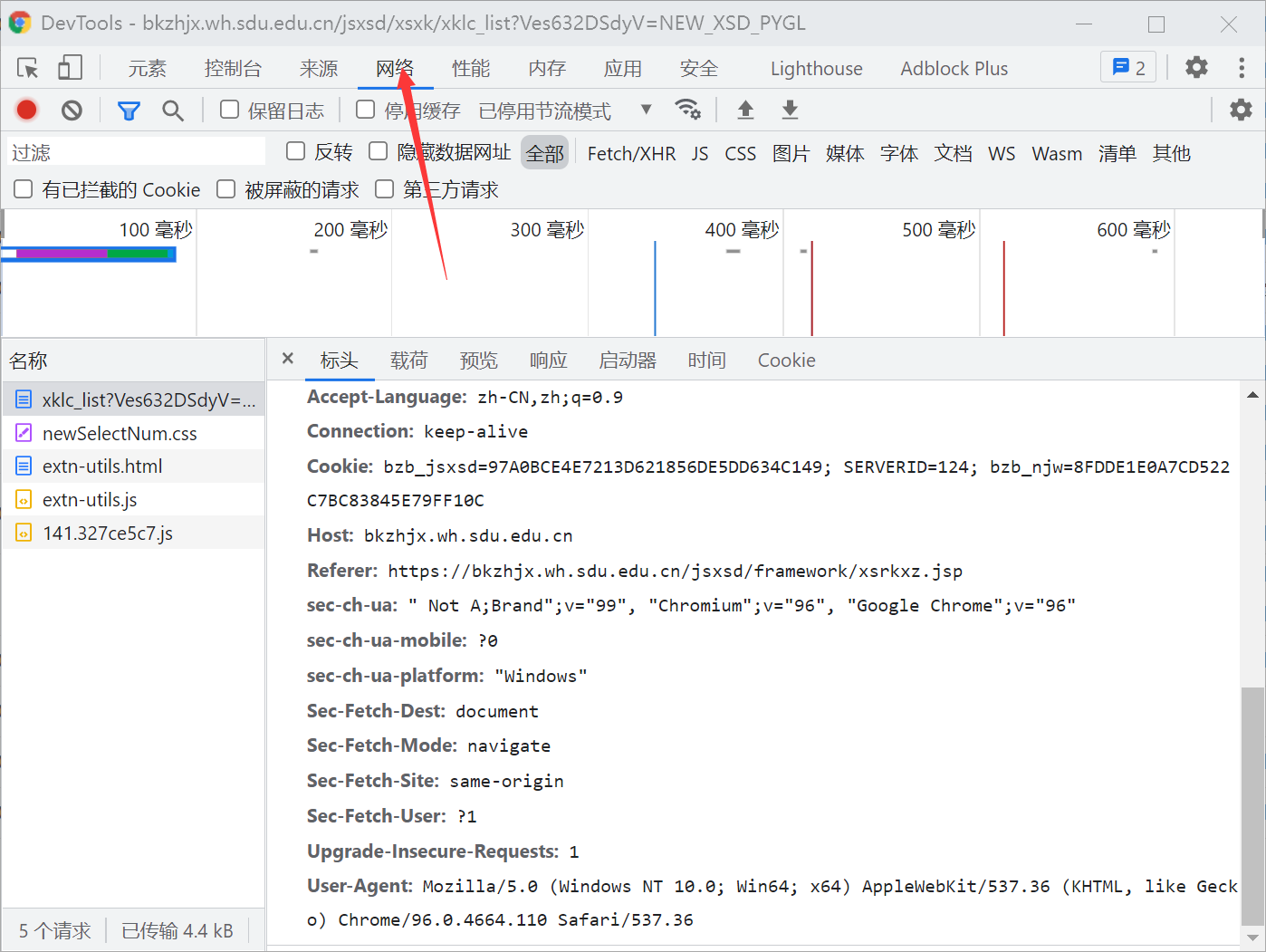Image resolution: width=1266 pixels, height=952 pixels.
Task: Open the network search magnifier icon
Action: point(172,111)
